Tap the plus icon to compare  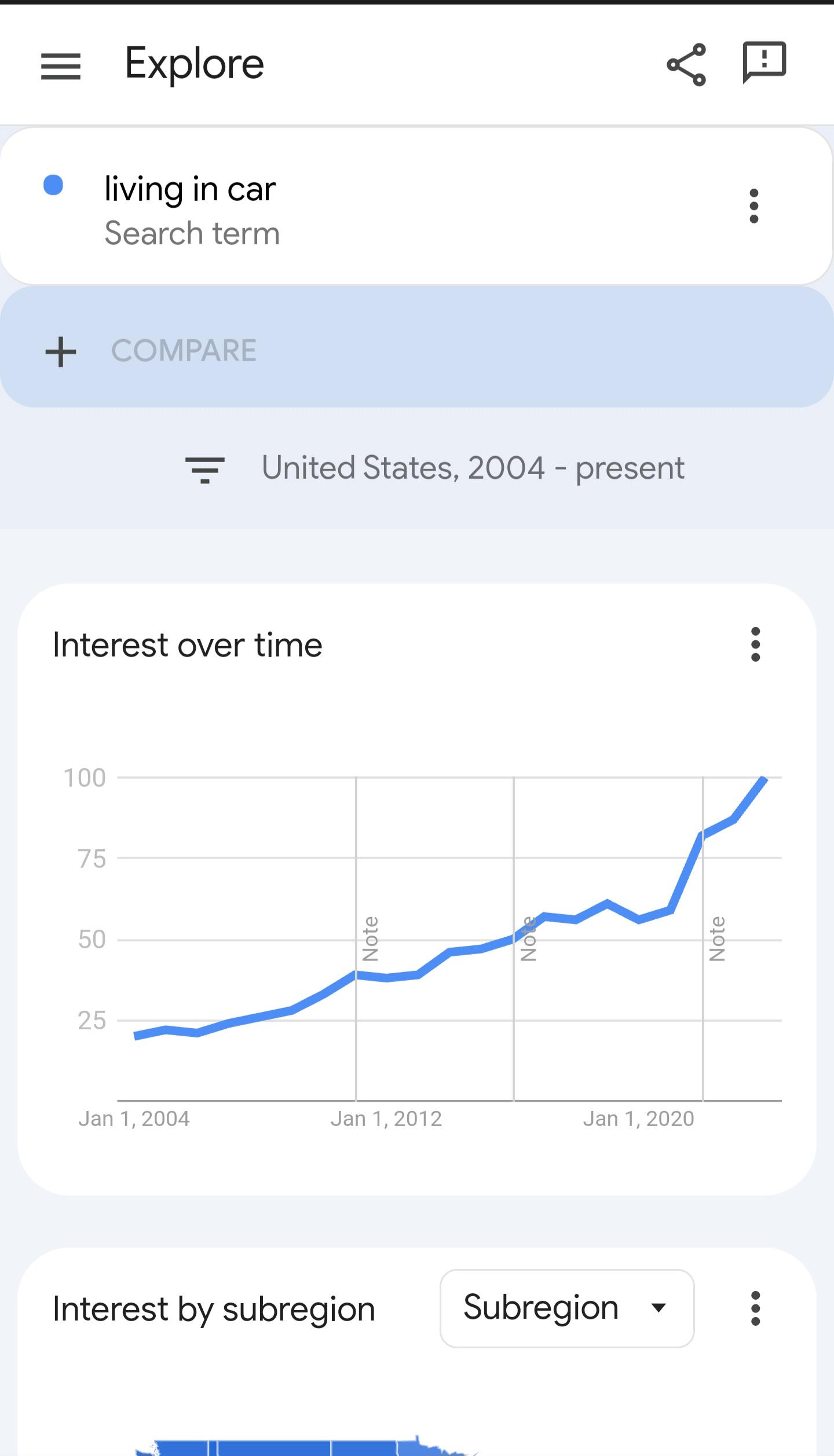[x=61, y=351]
